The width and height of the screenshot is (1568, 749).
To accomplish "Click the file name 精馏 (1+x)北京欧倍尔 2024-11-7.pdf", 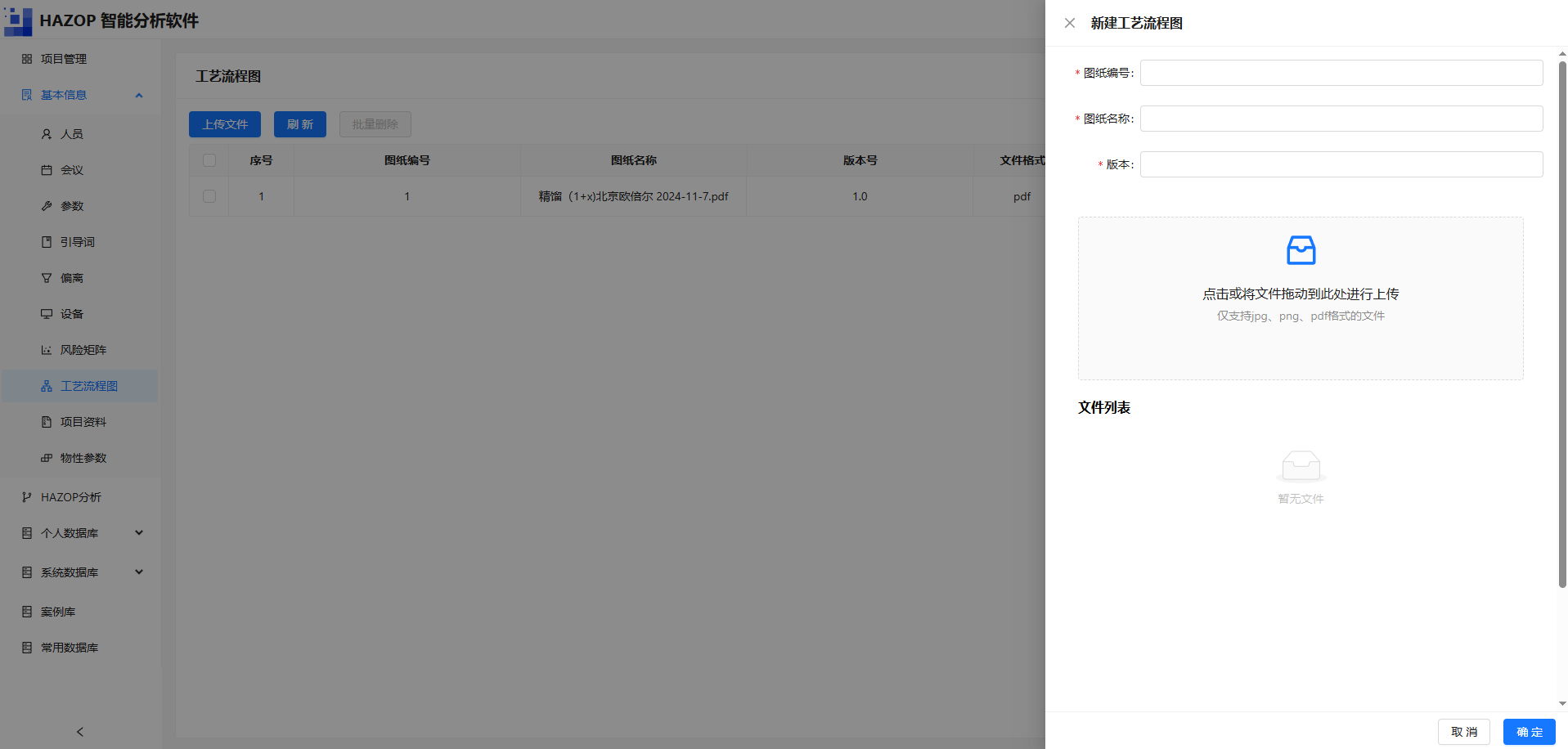I will click(633, 196).
